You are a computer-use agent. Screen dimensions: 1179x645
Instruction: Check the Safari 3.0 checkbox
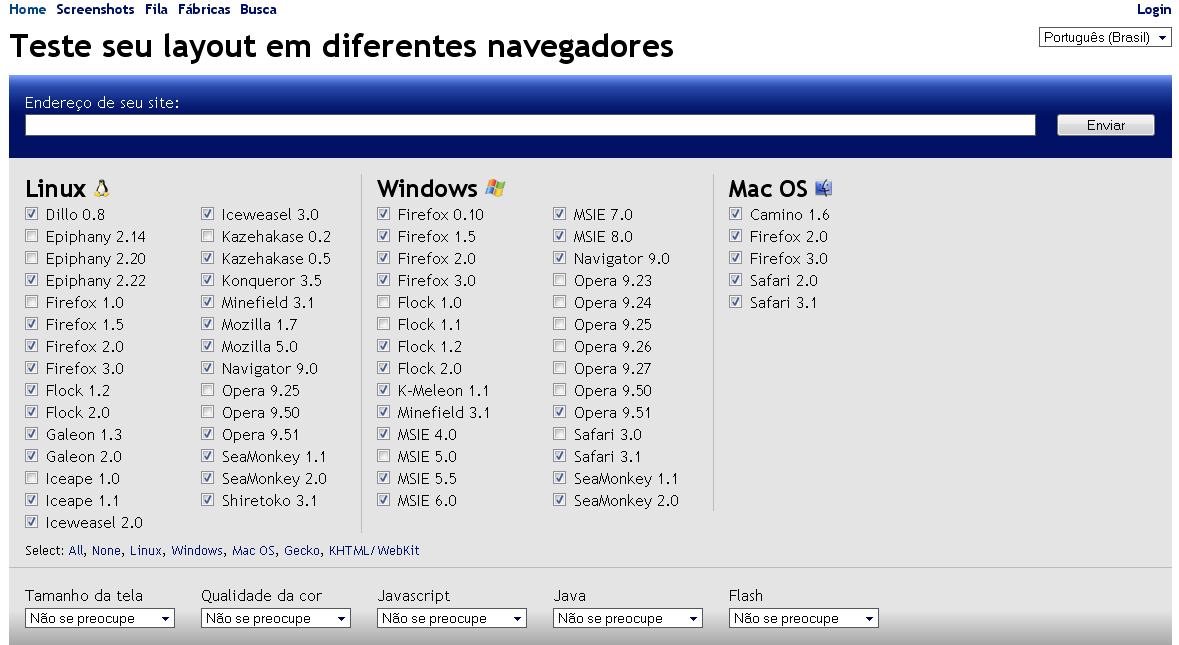[559, 435]
